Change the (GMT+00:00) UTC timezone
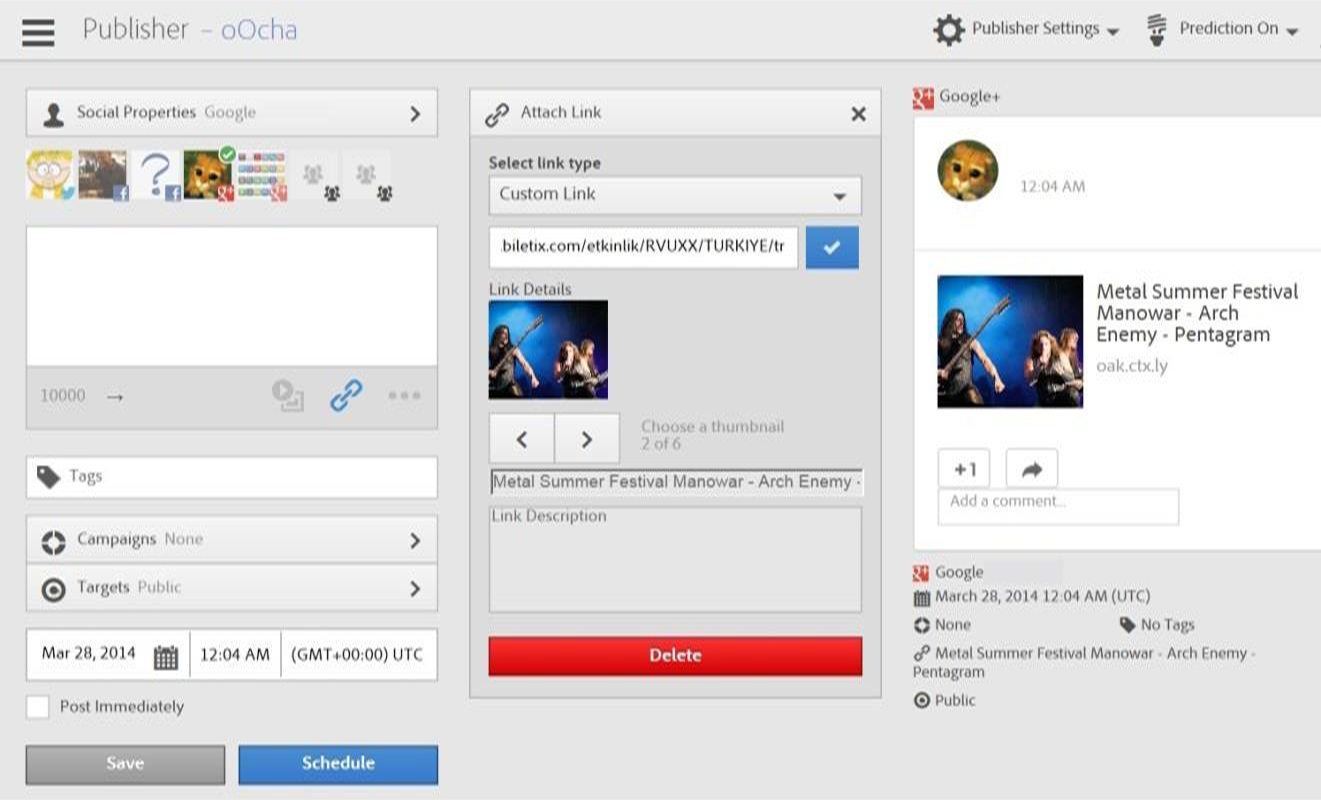The width and height of the screenshot is (1321, 800). 358,655
